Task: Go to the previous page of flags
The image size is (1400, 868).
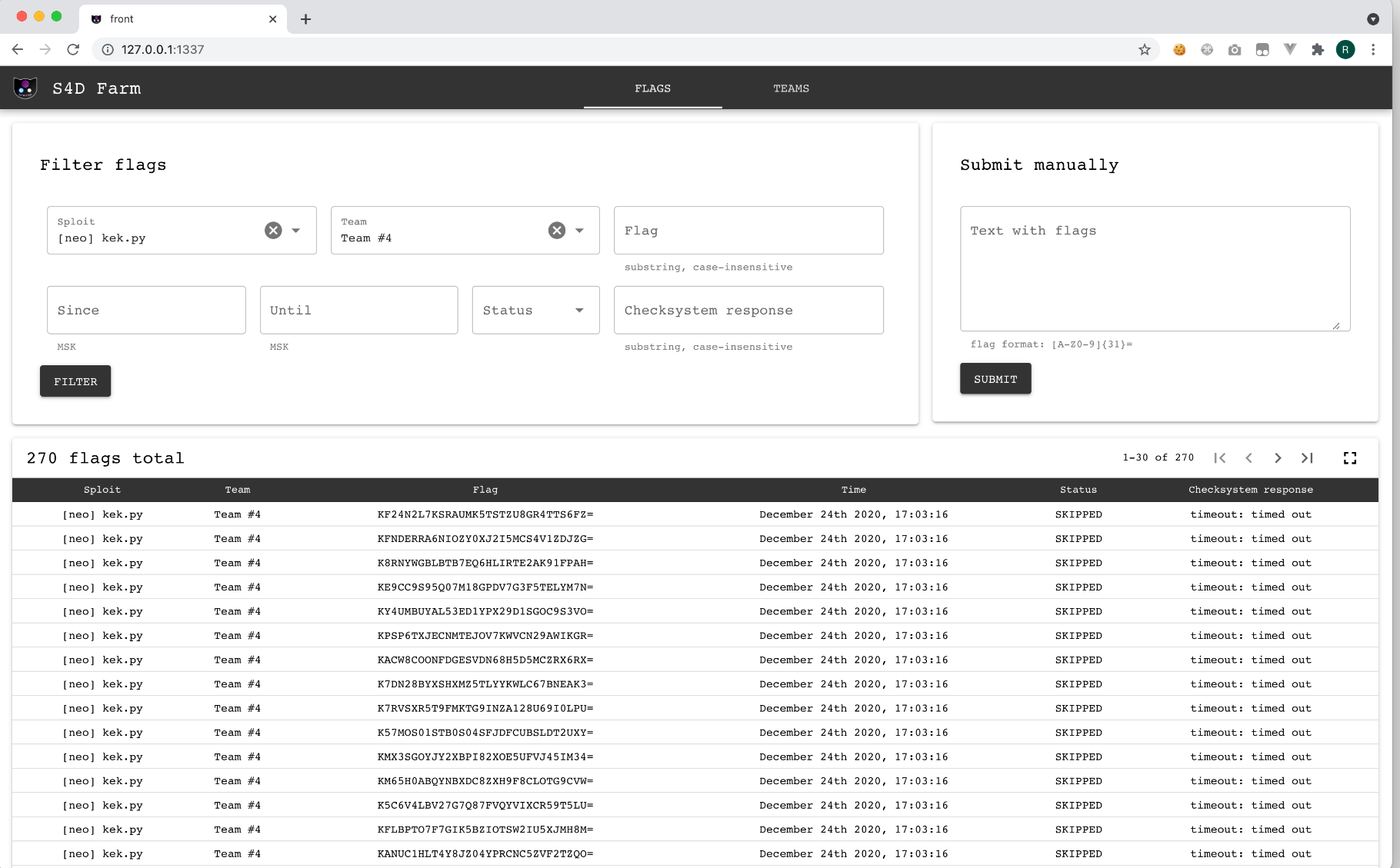Action: point(1249,458)
